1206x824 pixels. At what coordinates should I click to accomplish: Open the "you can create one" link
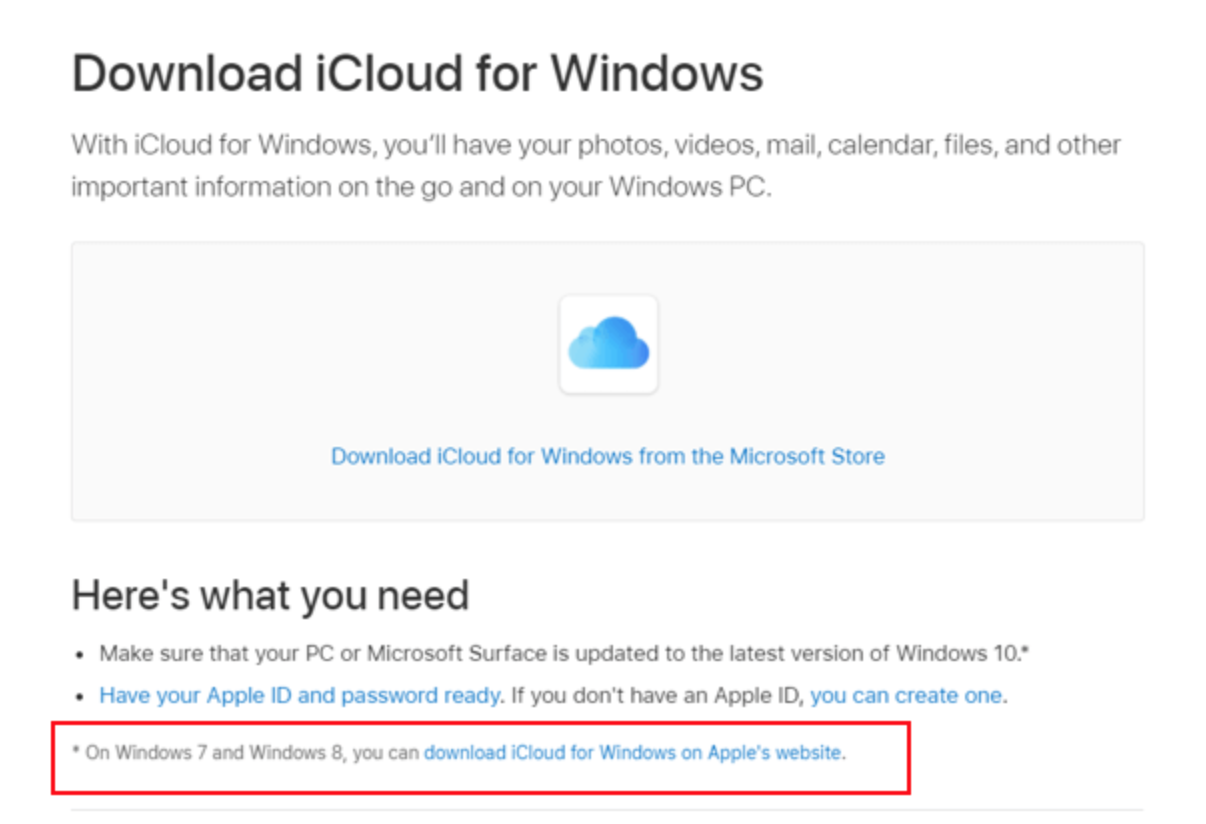point(905,695)
